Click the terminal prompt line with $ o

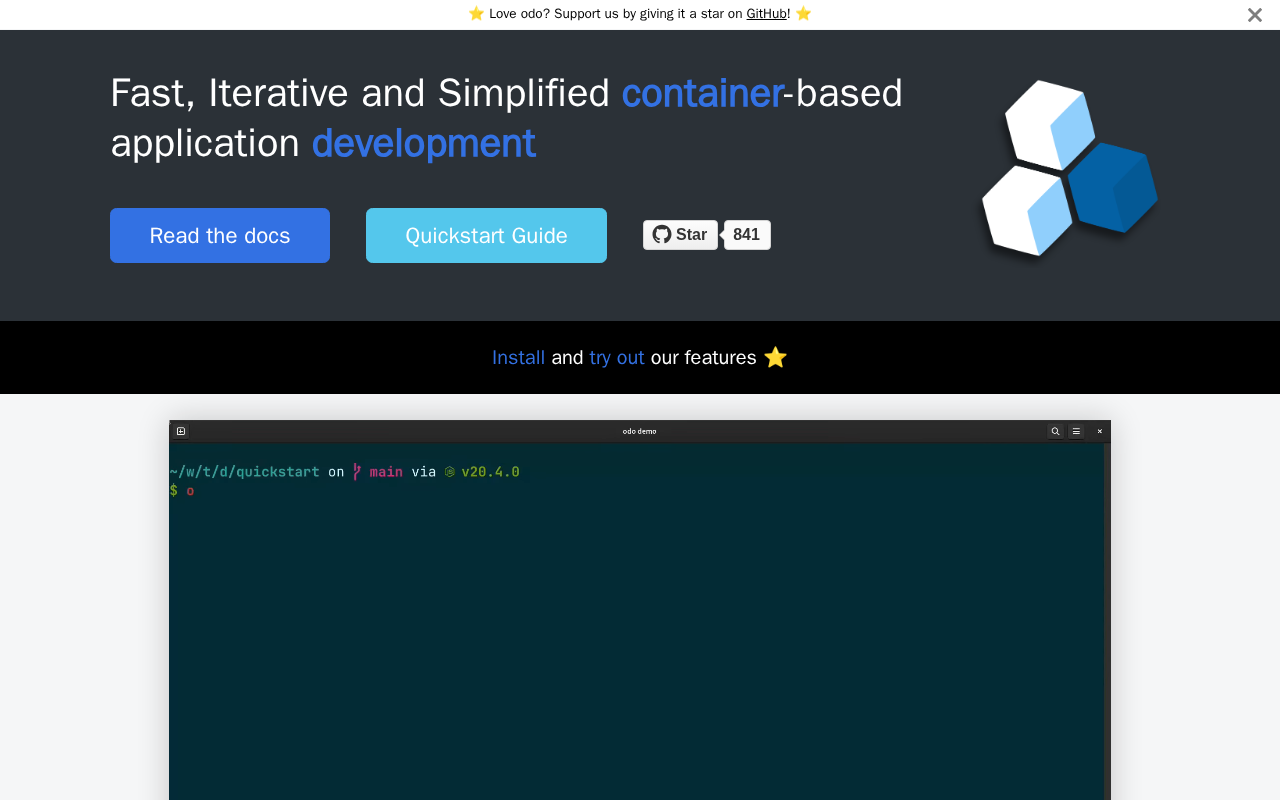pyautogui.click(x=182, y=490)
